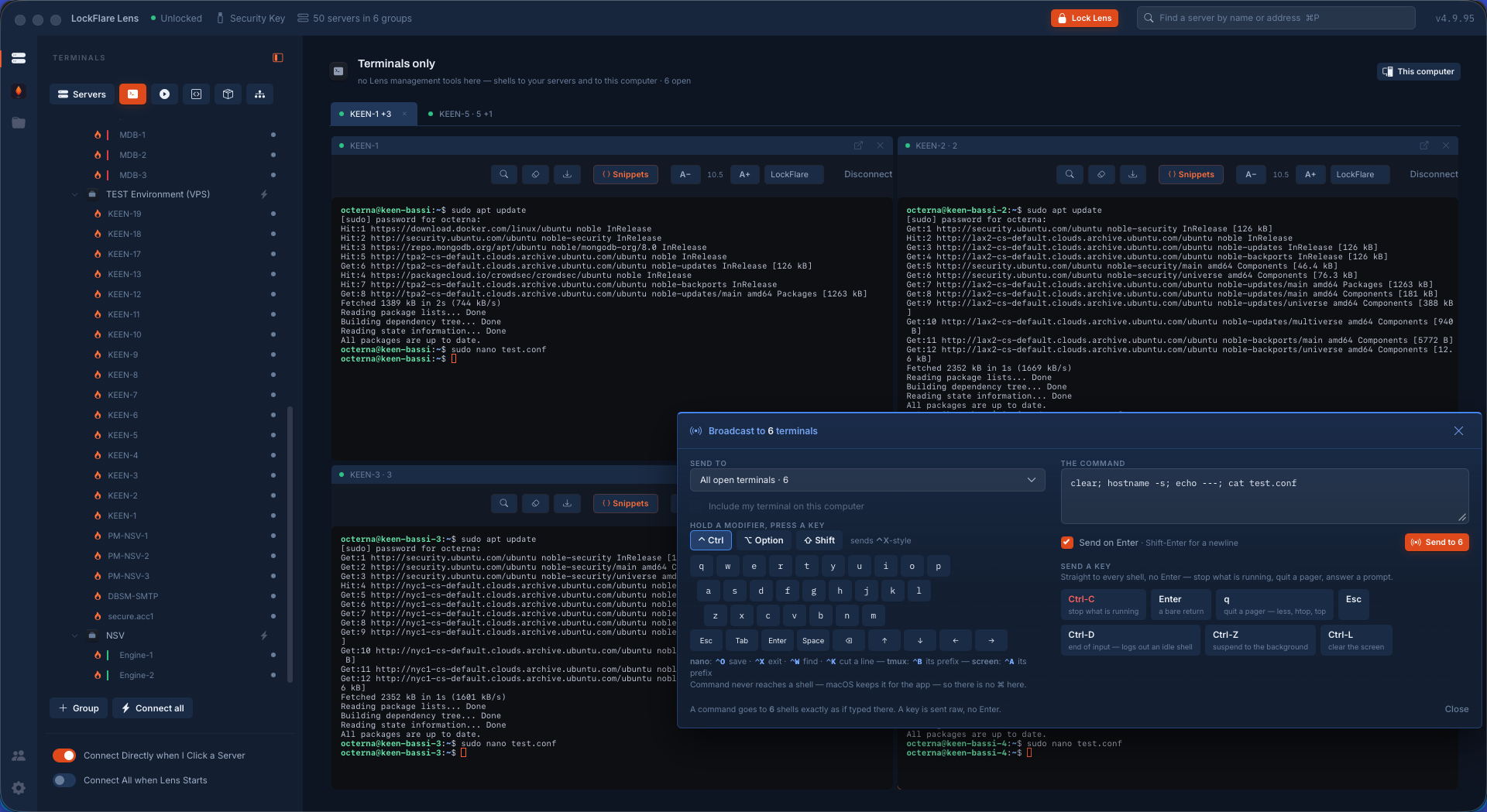This screenshot has width=1487, height=812.
Task: Connect all servers in TEST Environment via bolt
Action: point(264,194)
